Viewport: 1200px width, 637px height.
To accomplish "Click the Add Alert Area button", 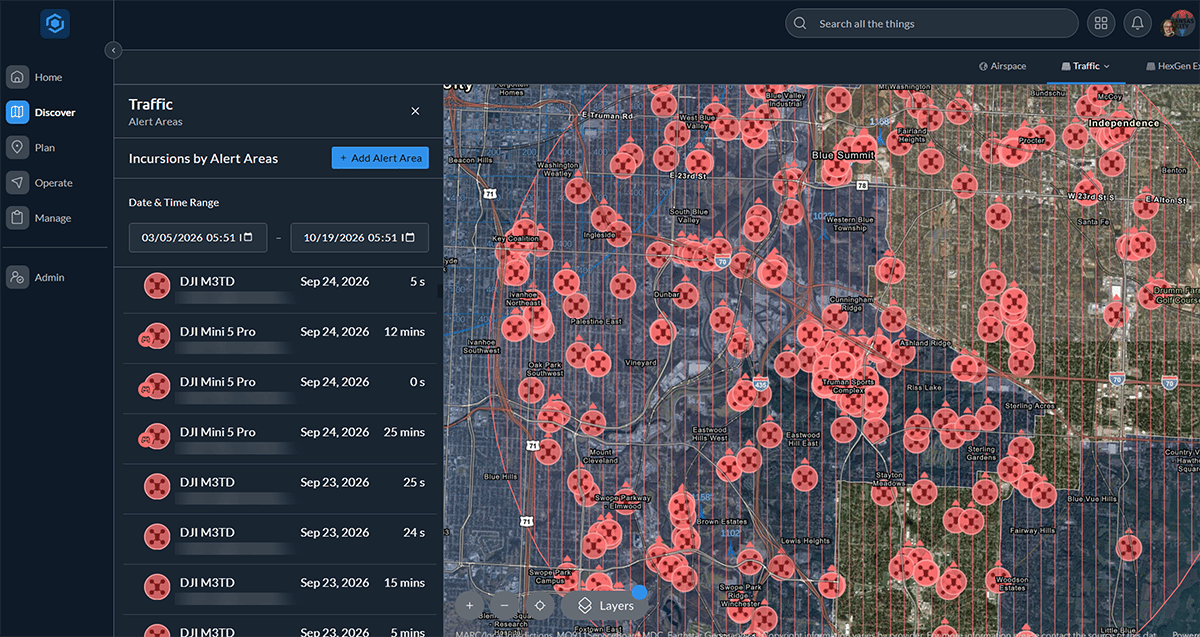I will 380,158.
